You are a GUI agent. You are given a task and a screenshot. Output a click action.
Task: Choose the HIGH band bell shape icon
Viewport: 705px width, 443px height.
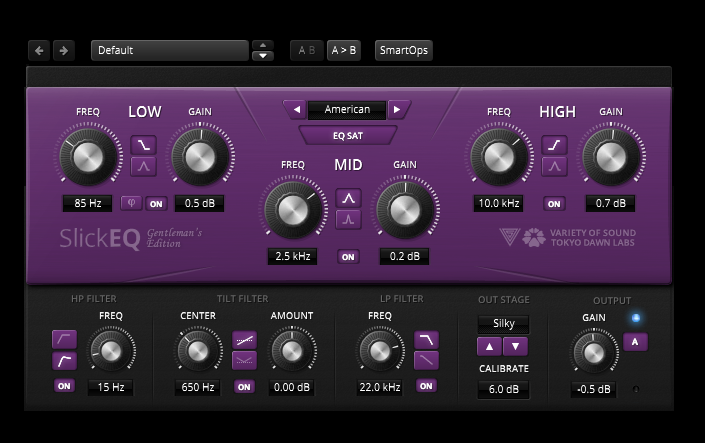(x=554, y=166)
